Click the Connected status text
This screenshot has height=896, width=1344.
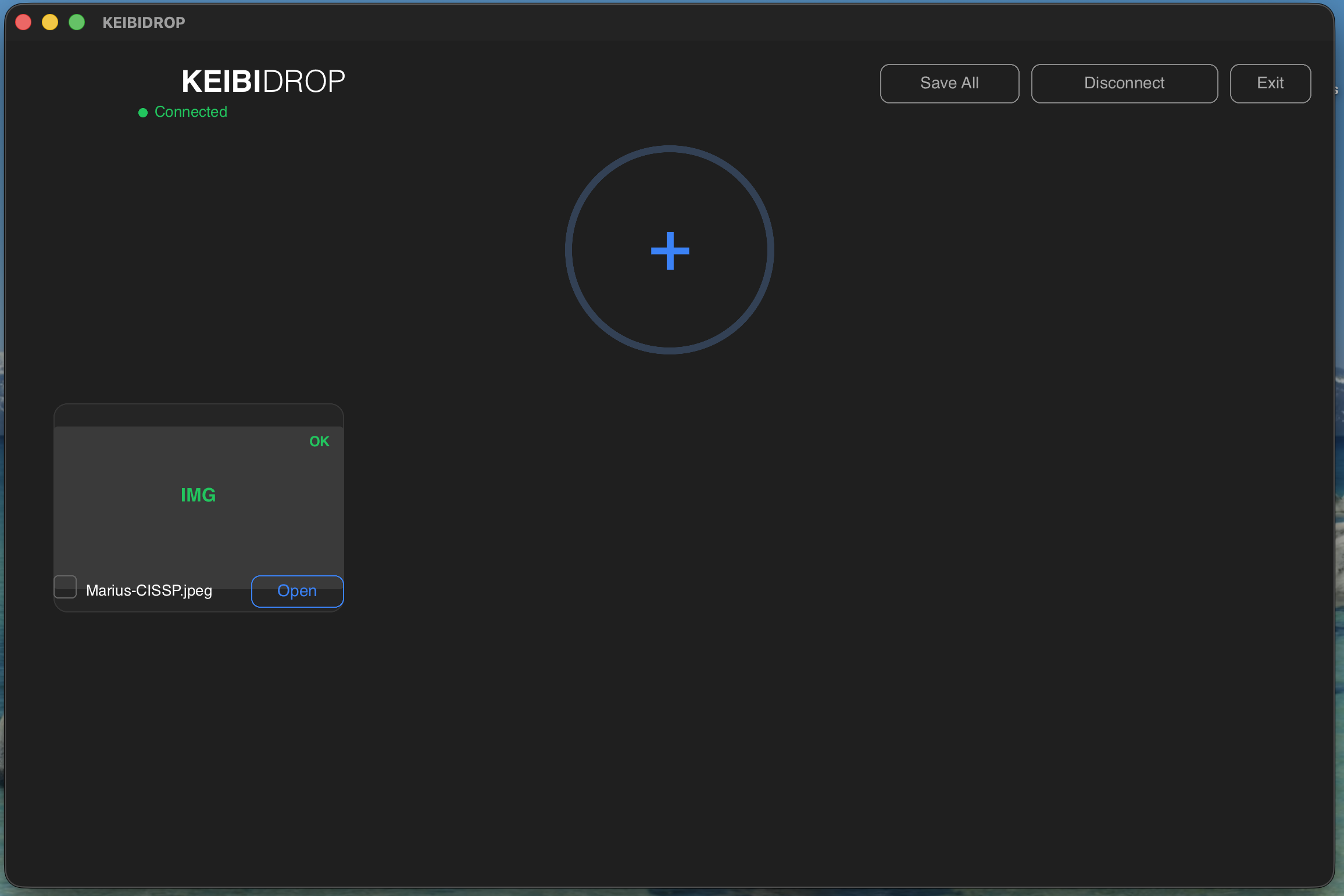[x=191, y=112]
